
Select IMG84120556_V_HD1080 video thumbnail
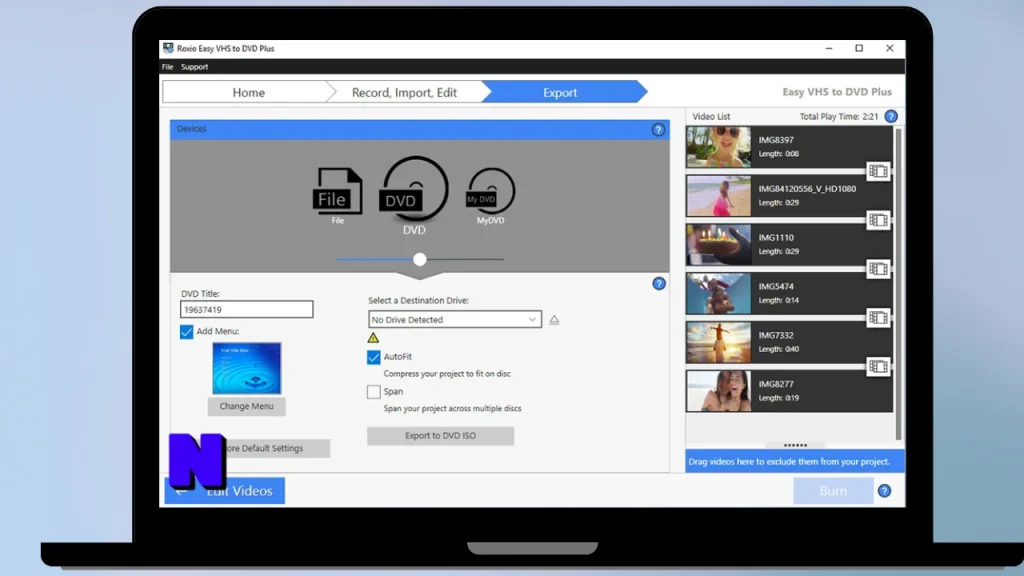(x=718, y=196)
